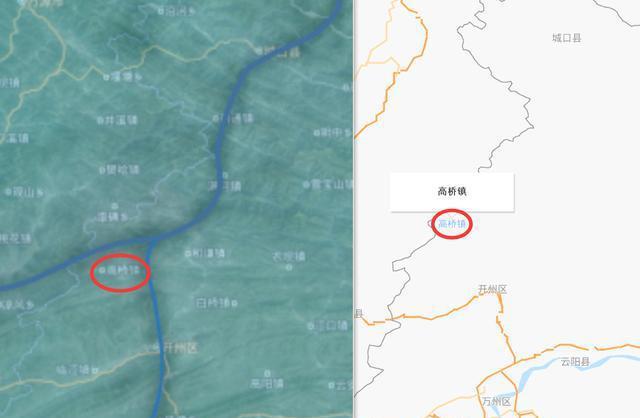
Task: Click the red-circled town marker on terrain map
Action: [x=102, y=270]
